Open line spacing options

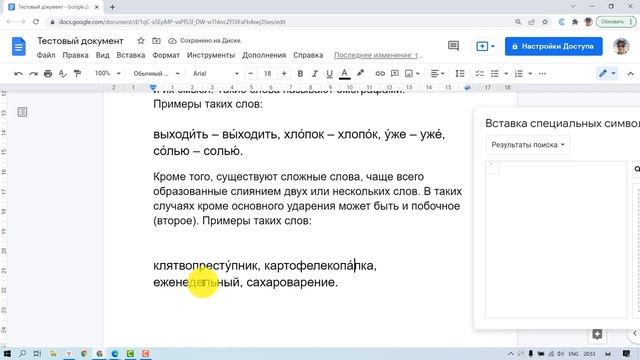click(460, 73)
